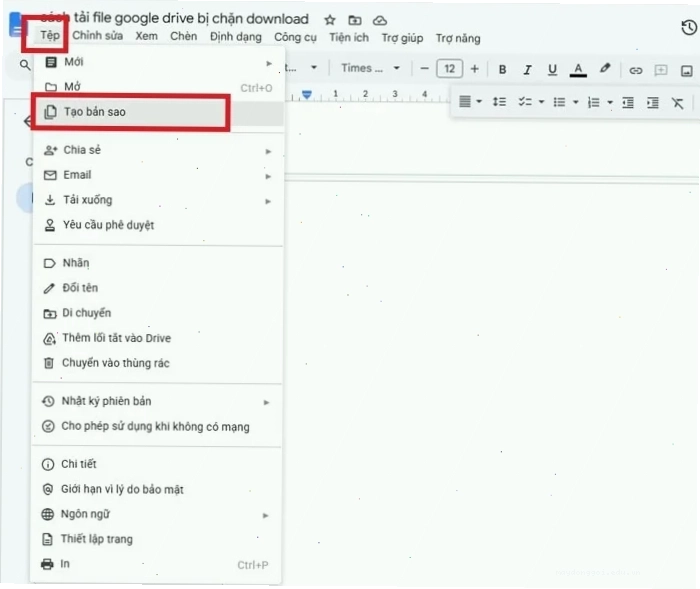This screenshot has height=589, width=700.
Task: Toggle underline formatting
Action: pos(552,70)
